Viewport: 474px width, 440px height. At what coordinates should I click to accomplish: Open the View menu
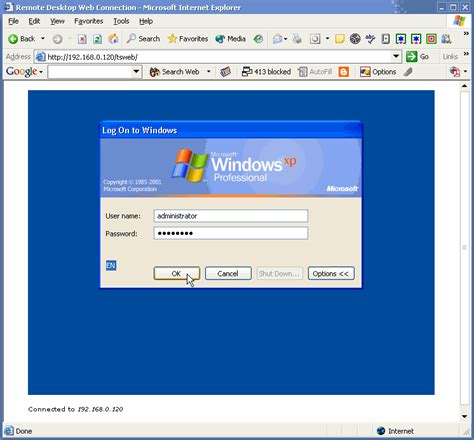point(57,21)
